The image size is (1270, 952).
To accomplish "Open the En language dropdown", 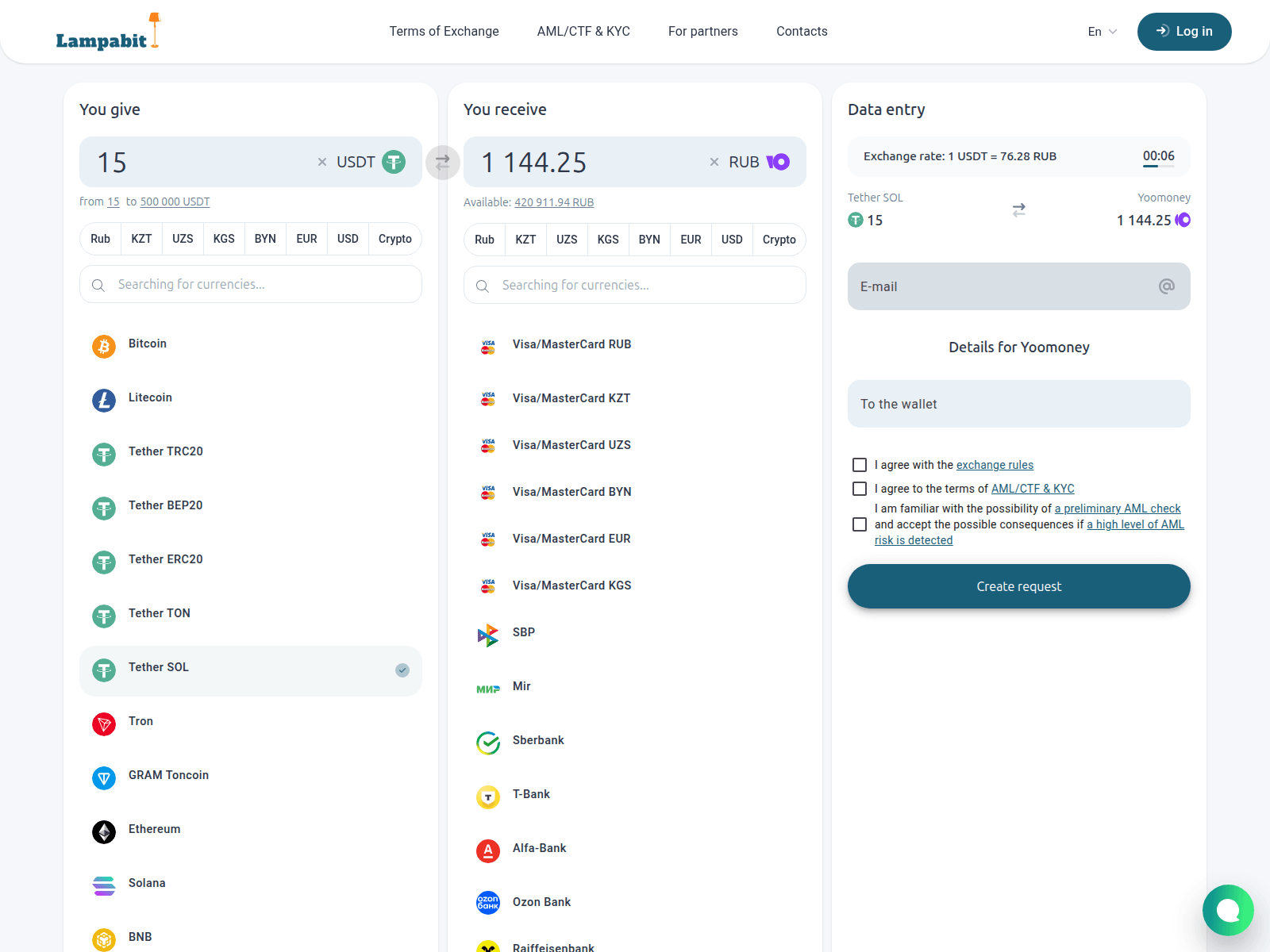I will tap(1103, 32).
